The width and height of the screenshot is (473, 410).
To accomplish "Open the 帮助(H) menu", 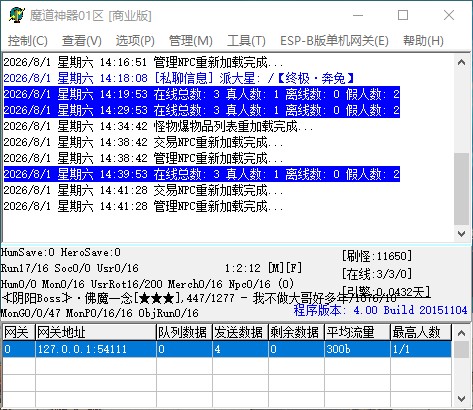I will (x=423, y=41).
